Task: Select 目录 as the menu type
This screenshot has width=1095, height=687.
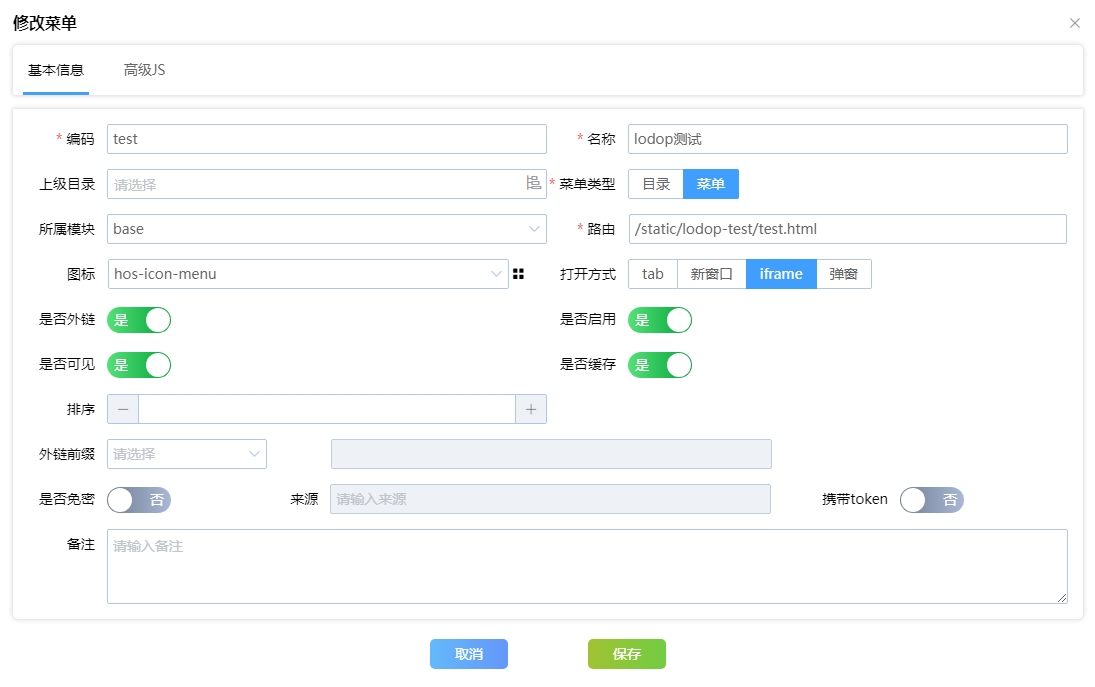Action: pyautogui.click(x=656, y=184)
